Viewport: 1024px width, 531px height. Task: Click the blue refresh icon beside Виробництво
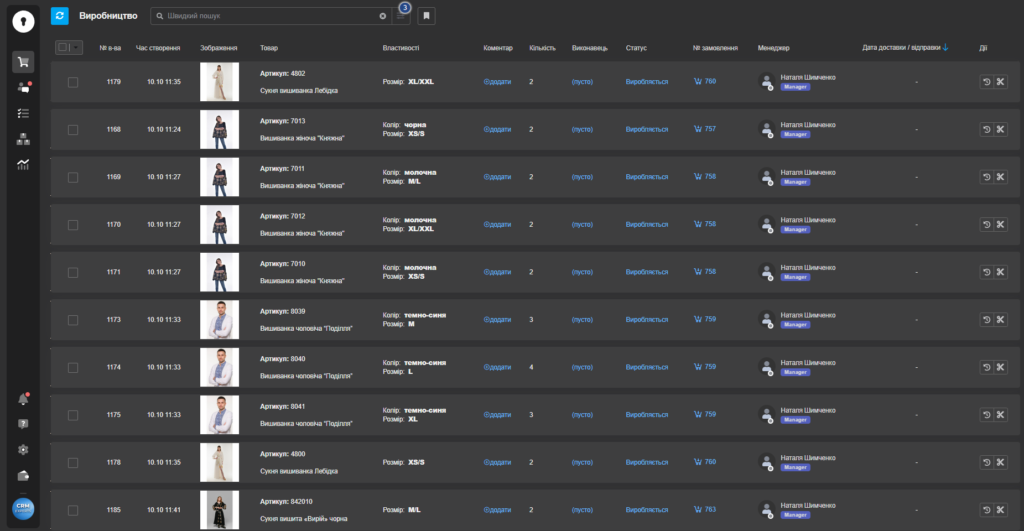(59, 16)
